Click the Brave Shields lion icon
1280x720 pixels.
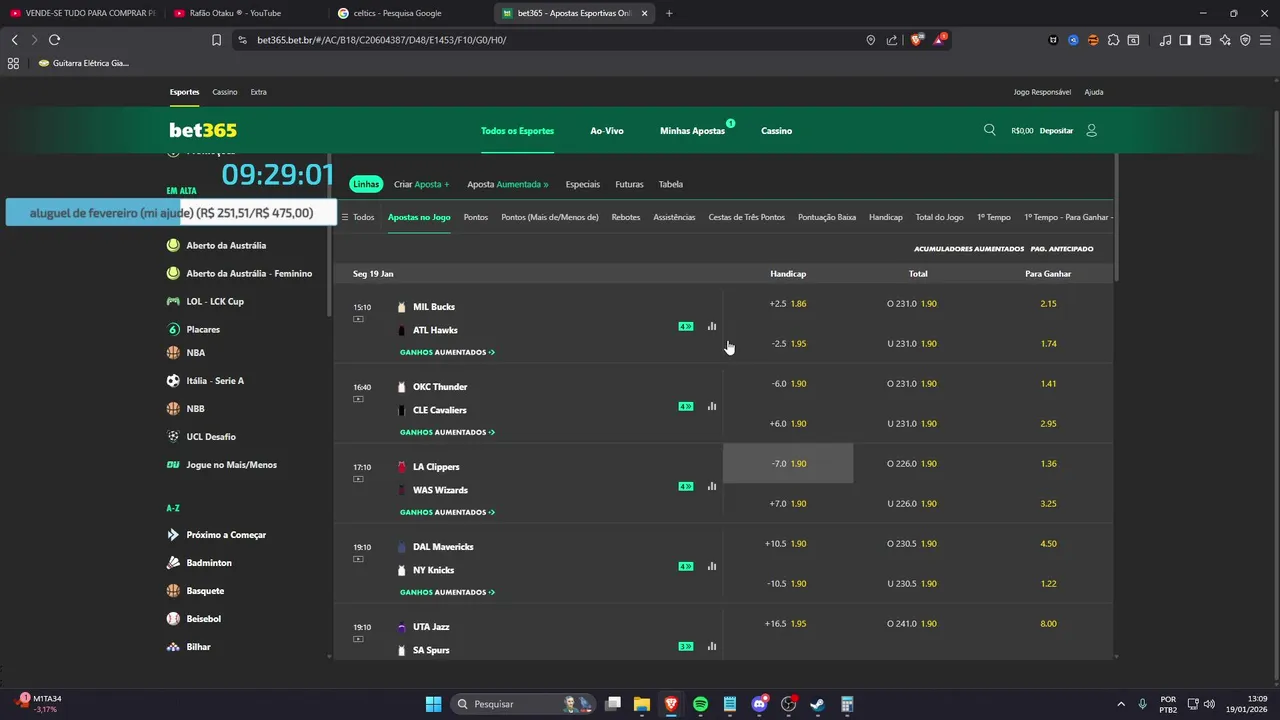coord(917,40)
